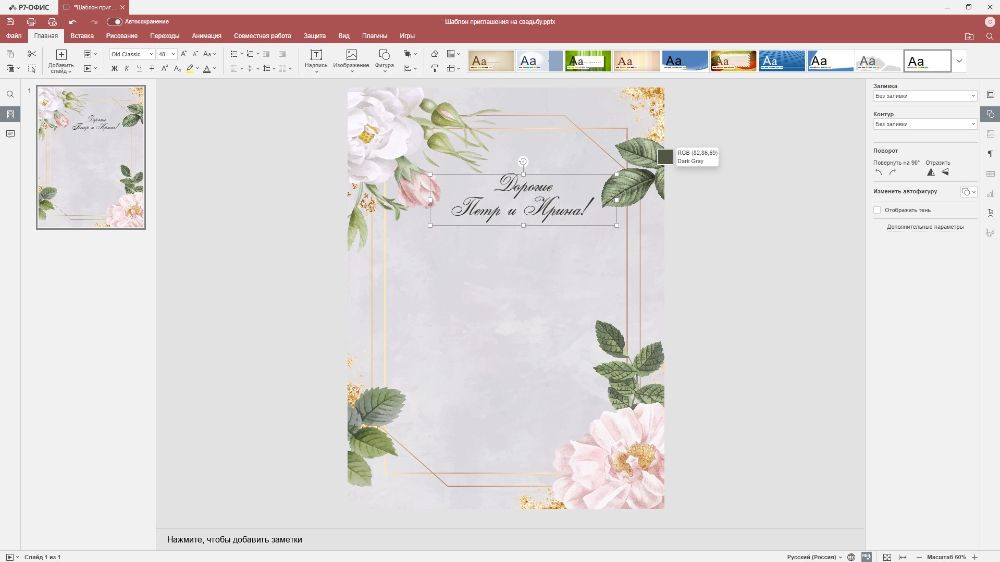Click the Add Slide (Добавить слайд) icon

coord(61,55)
